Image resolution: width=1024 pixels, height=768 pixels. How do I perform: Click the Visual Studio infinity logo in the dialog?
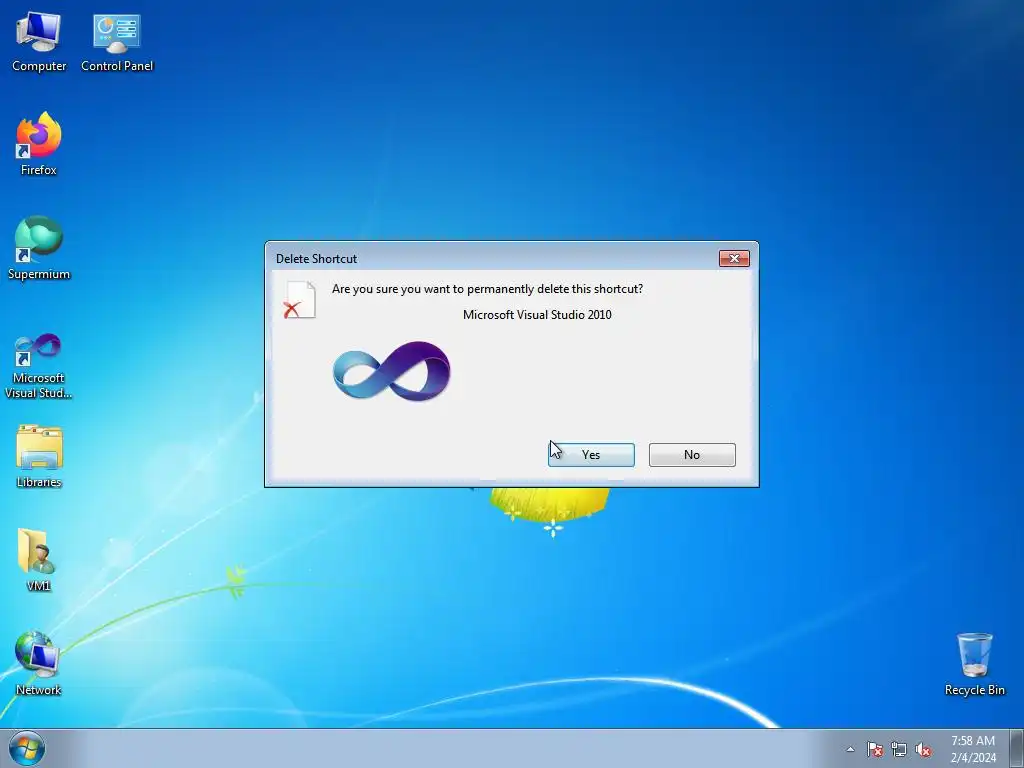(x=392, y=371)
